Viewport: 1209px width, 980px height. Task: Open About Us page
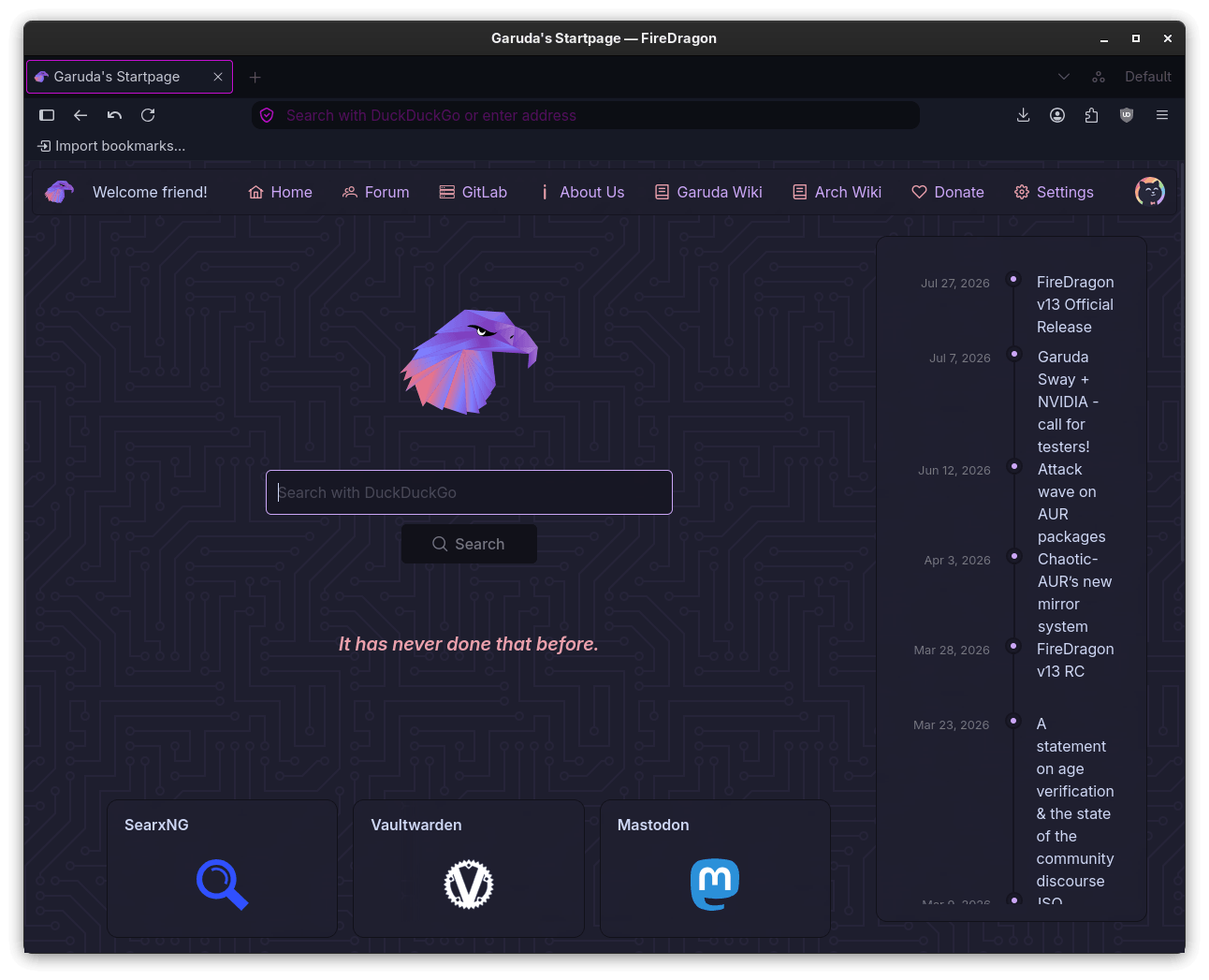(x=582, y=192)
